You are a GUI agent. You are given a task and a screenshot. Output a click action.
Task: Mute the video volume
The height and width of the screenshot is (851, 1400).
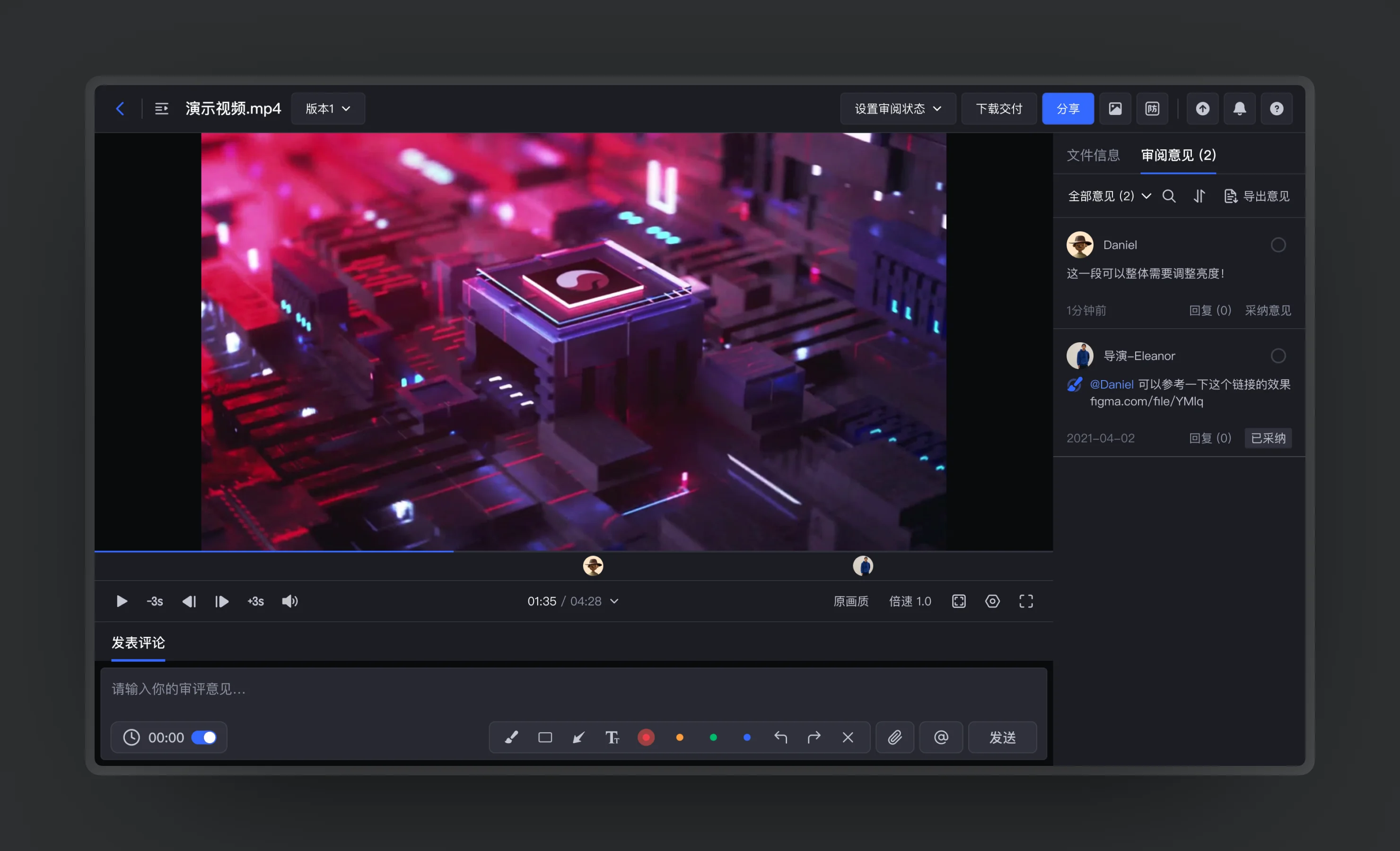coord(290,601)
